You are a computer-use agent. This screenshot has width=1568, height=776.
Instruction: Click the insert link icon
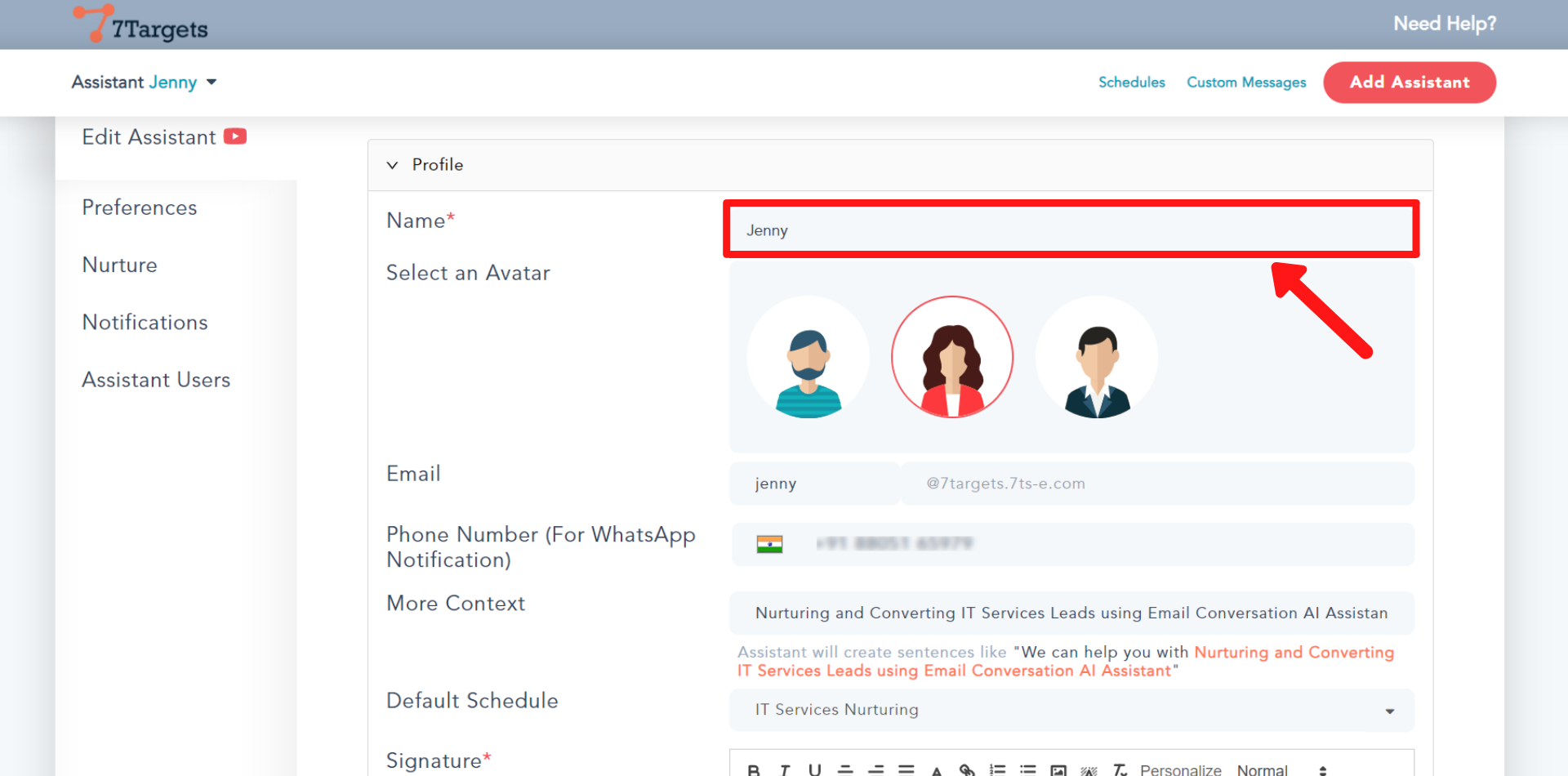coord(967,769)
